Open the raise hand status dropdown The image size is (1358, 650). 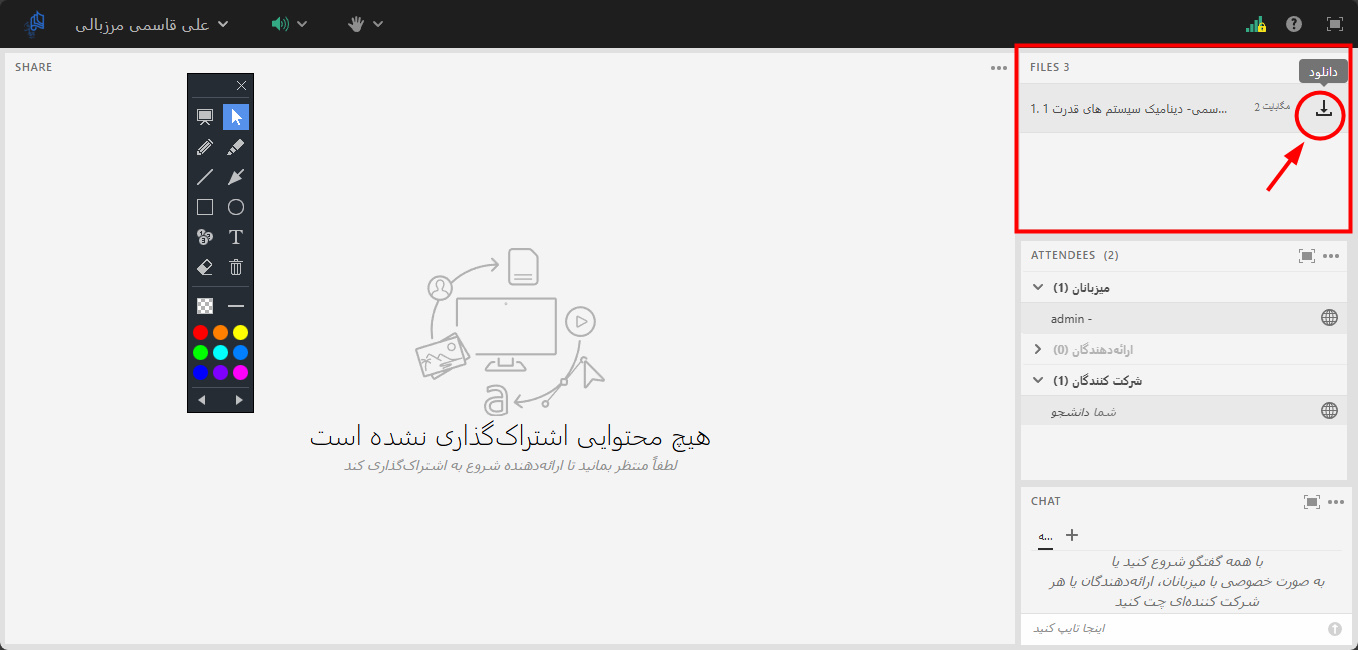tap(365, 24)
